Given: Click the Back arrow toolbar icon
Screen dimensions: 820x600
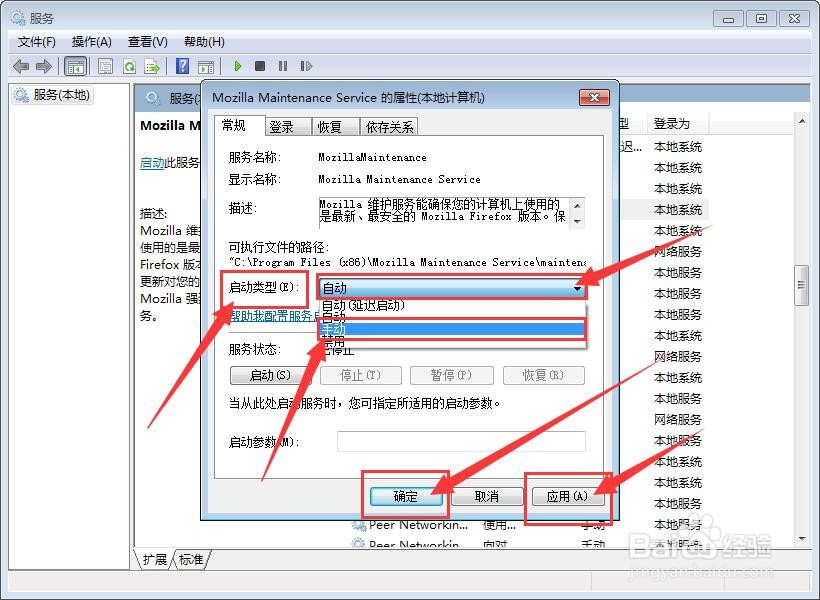Looking at the screenshot, I should [x=21, y=66].
